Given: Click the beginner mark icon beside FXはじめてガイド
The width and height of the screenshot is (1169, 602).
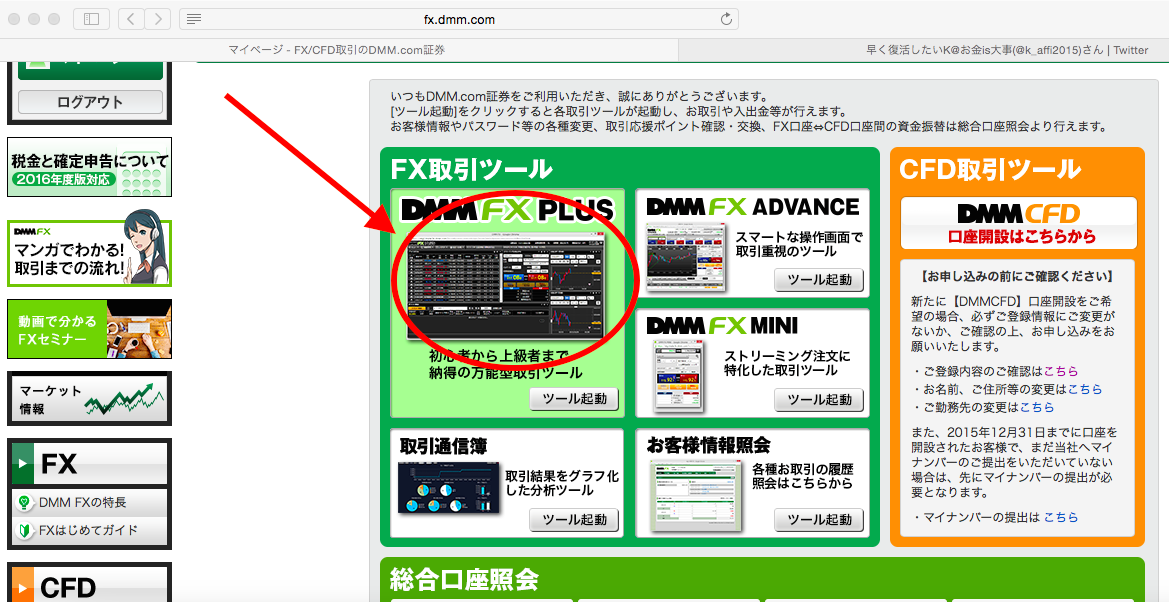Looking at the screenshot, I should click(x=24, y=530).
